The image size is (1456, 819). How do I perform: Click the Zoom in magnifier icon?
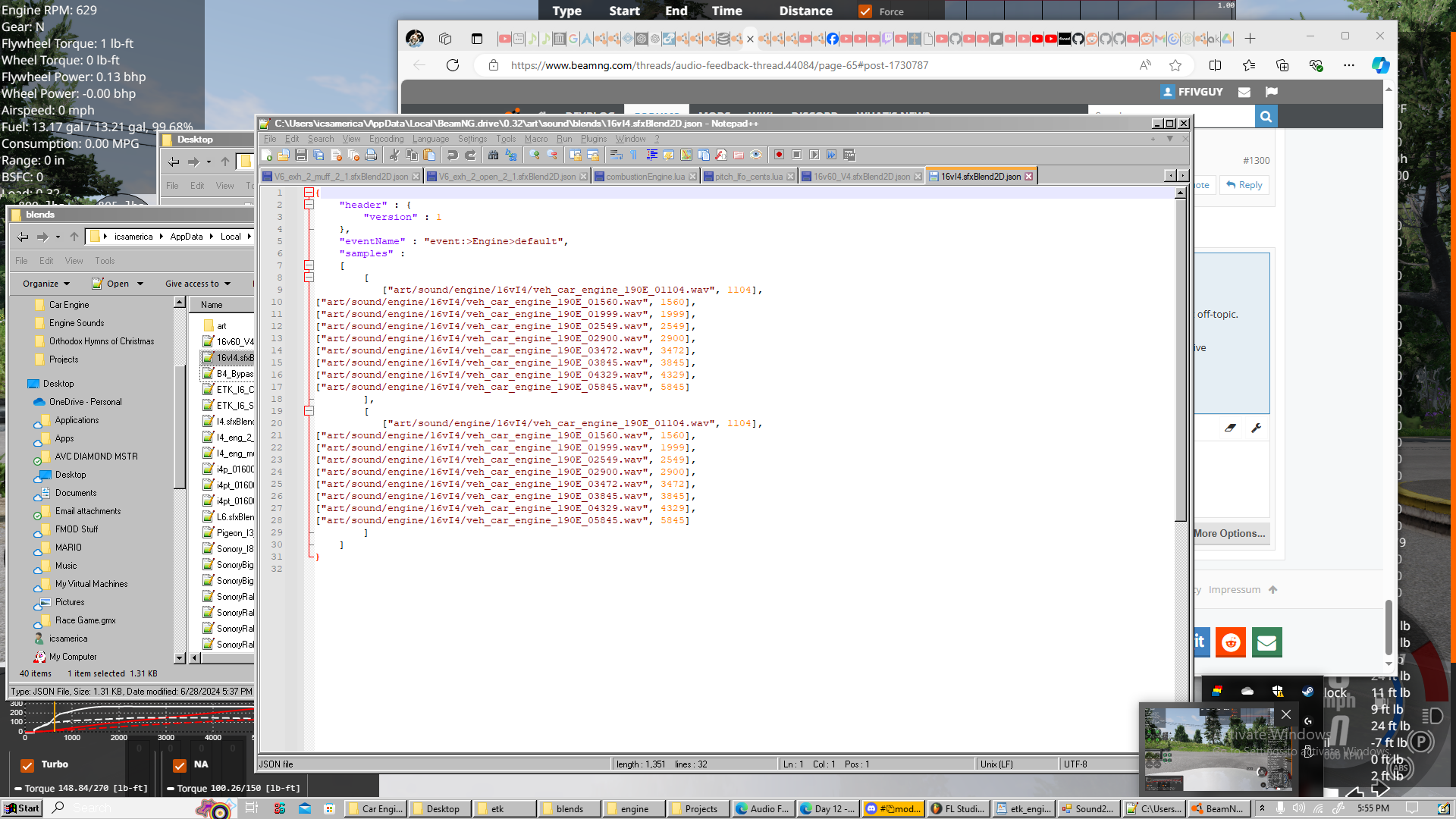535,155
